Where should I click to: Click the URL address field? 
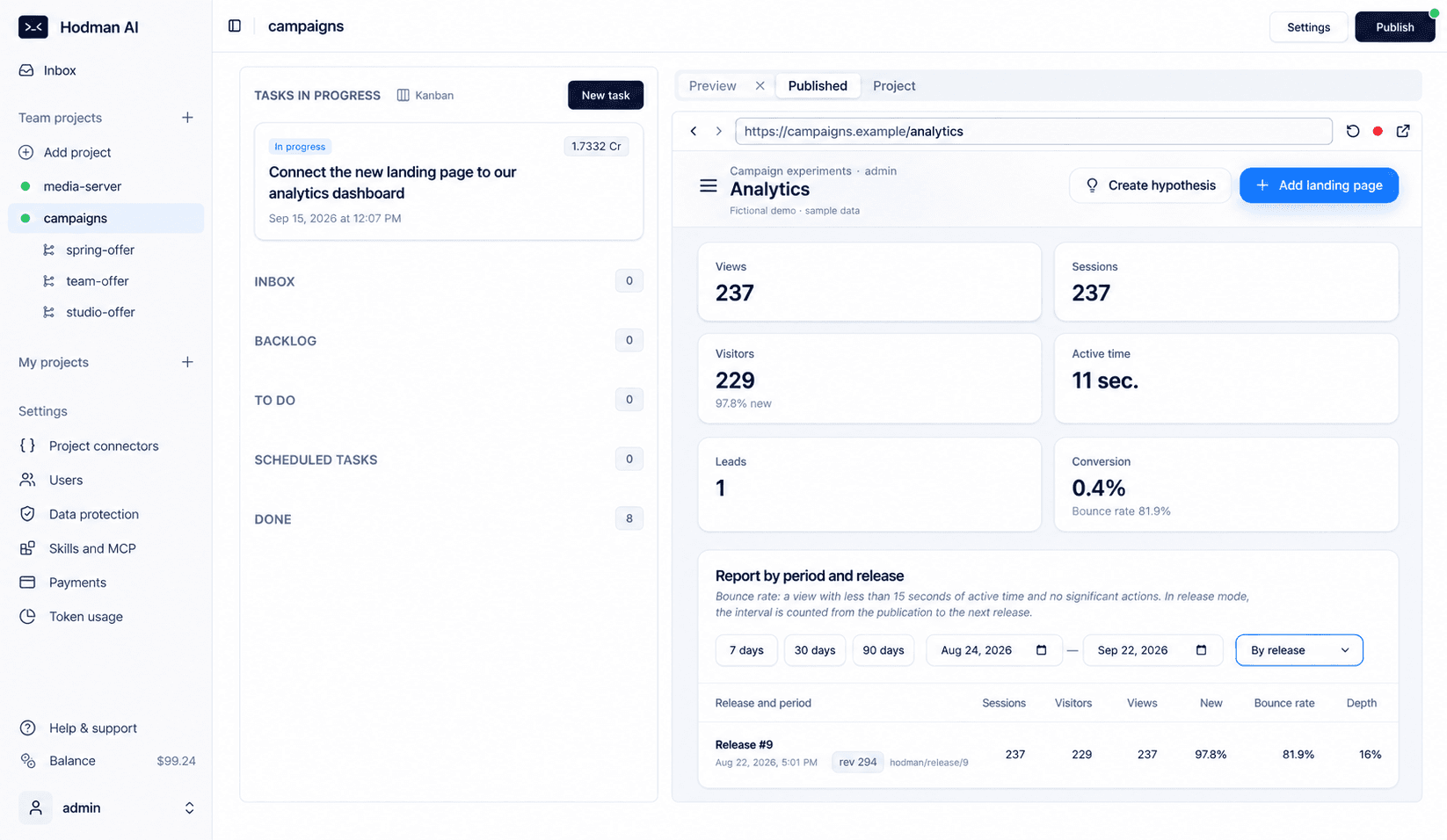[1034, 131]
